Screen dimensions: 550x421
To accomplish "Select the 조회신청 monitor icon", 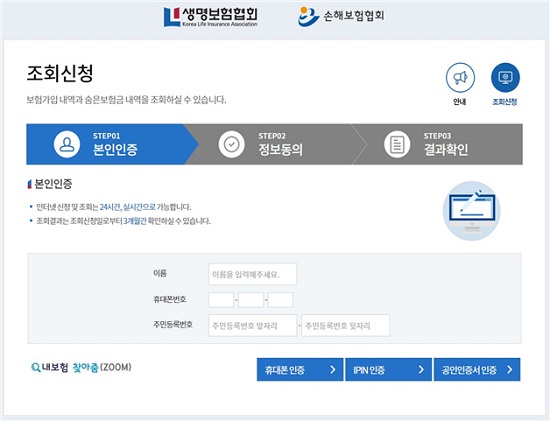I will point(505,78).
